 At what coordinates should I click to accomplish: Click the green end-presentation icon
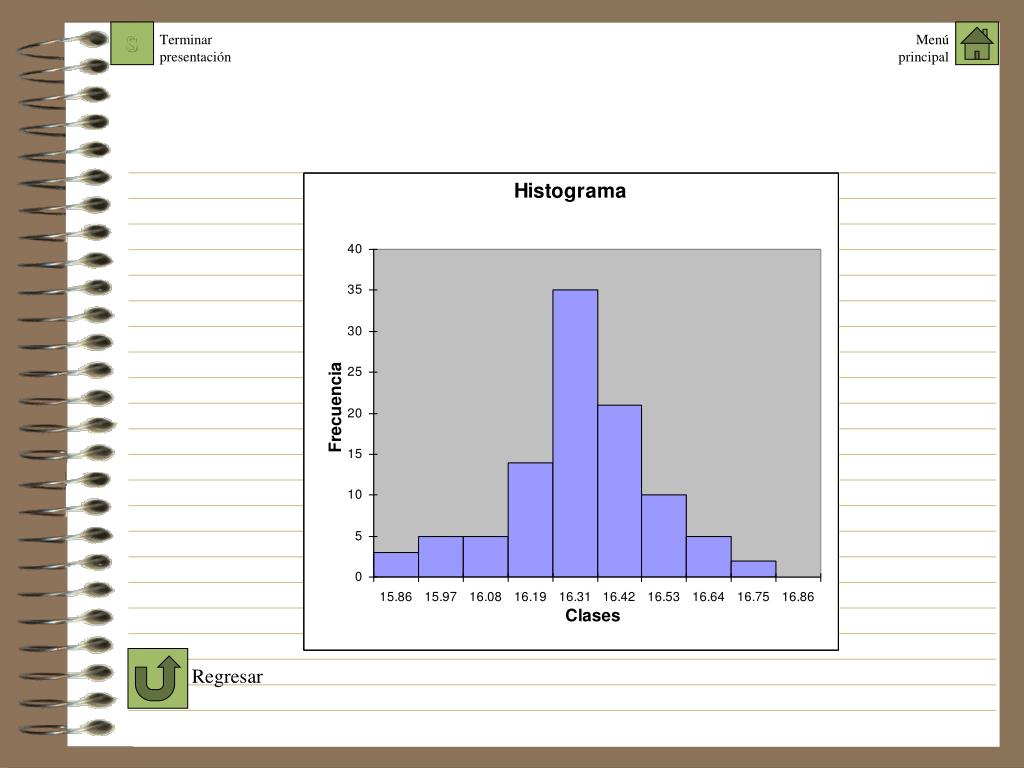pyautogui.click(x=132, y=43)
